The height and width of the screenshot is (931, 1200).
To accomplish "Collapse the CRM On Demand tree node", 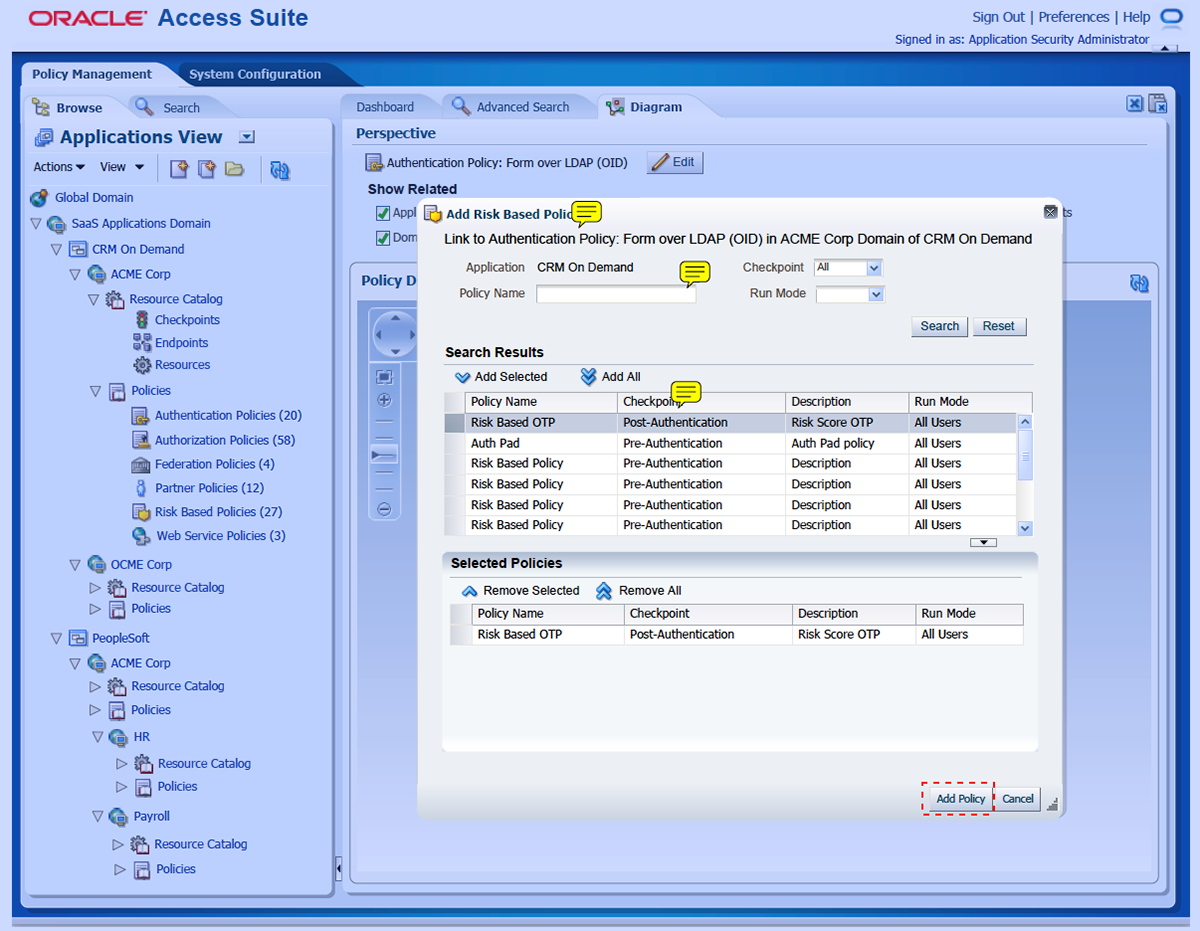I will pyautogui.click(x=56, y=250).
